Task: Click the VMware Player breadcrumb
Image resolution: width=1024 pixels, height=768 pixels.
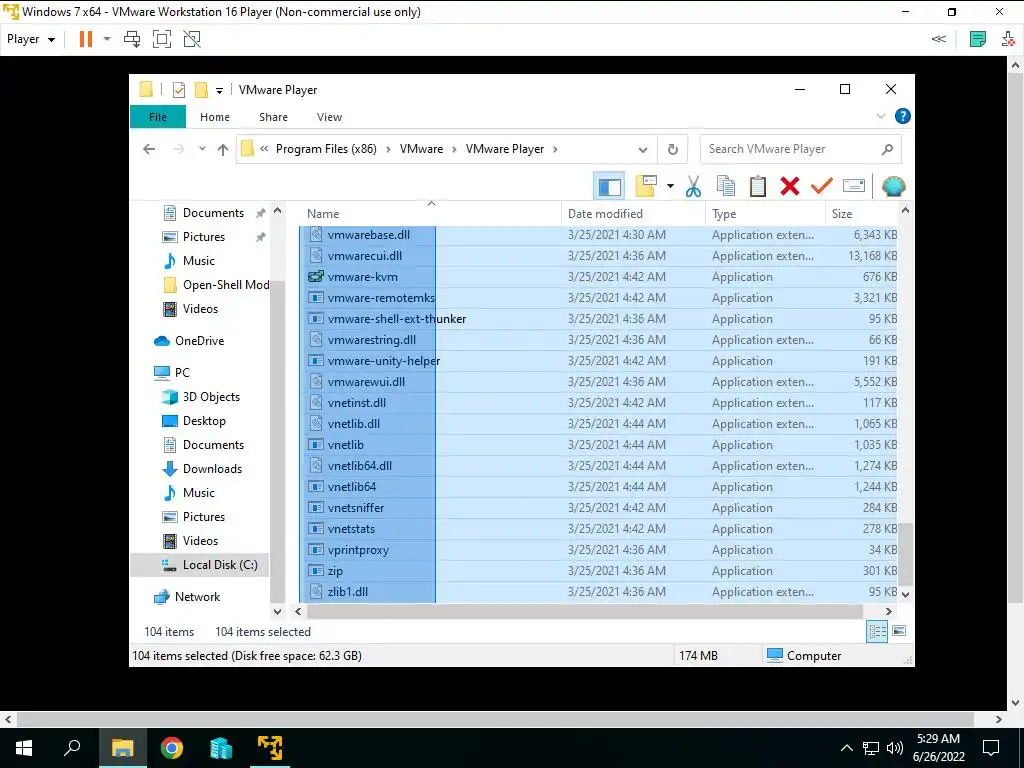Action: click(x=505, y=149)
